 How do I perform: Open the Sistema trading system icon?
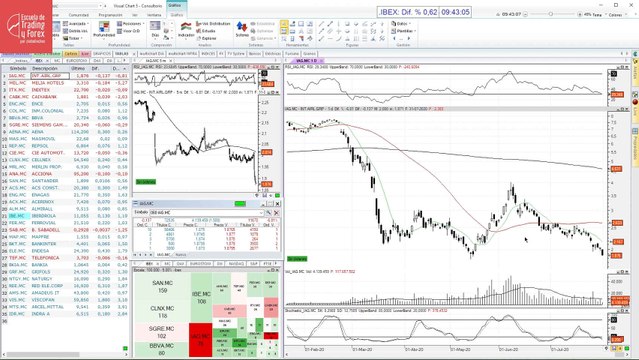click(242, 29)
